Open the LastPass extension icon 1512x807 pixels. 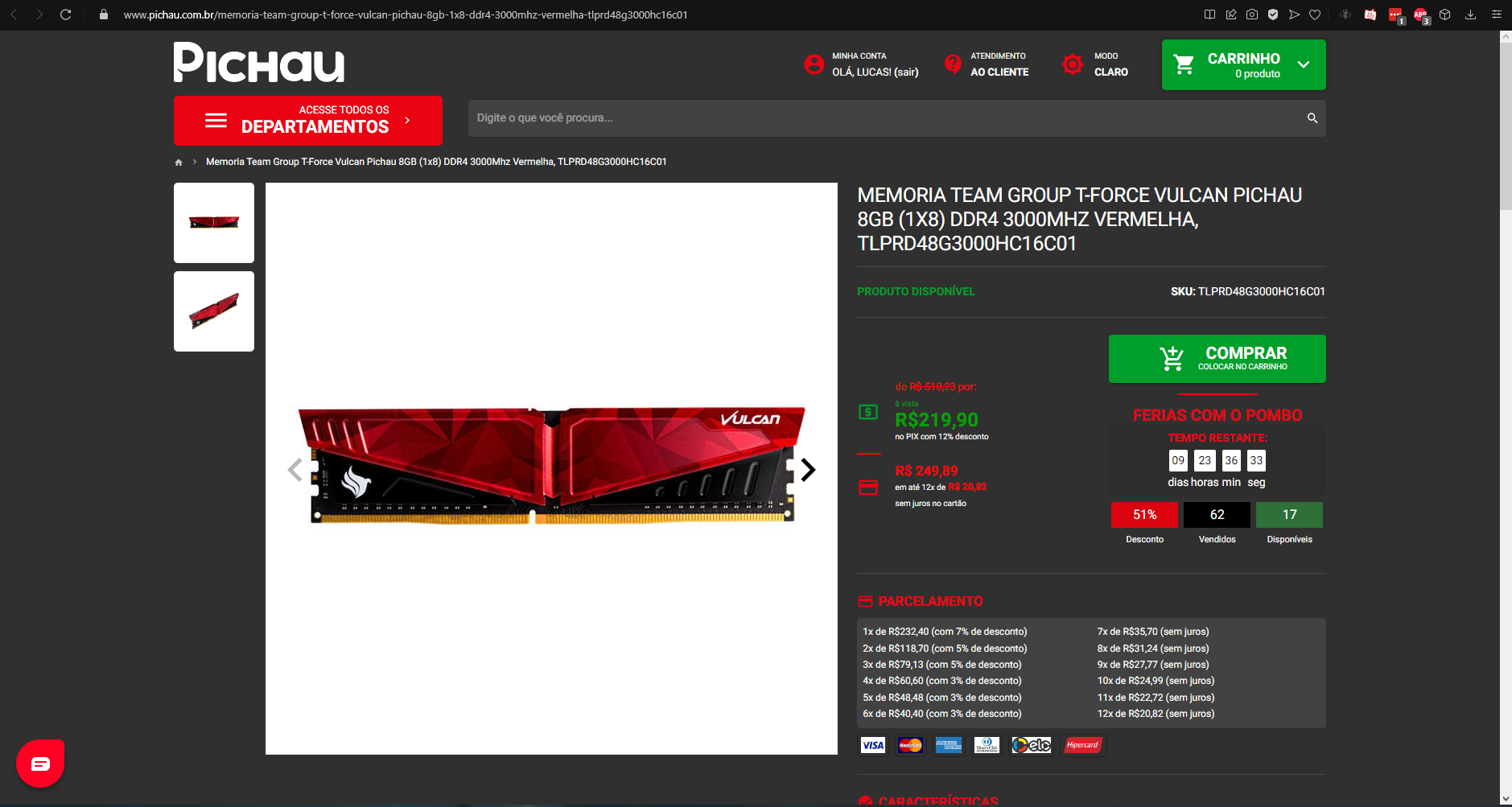click(x=1396, y=14)
